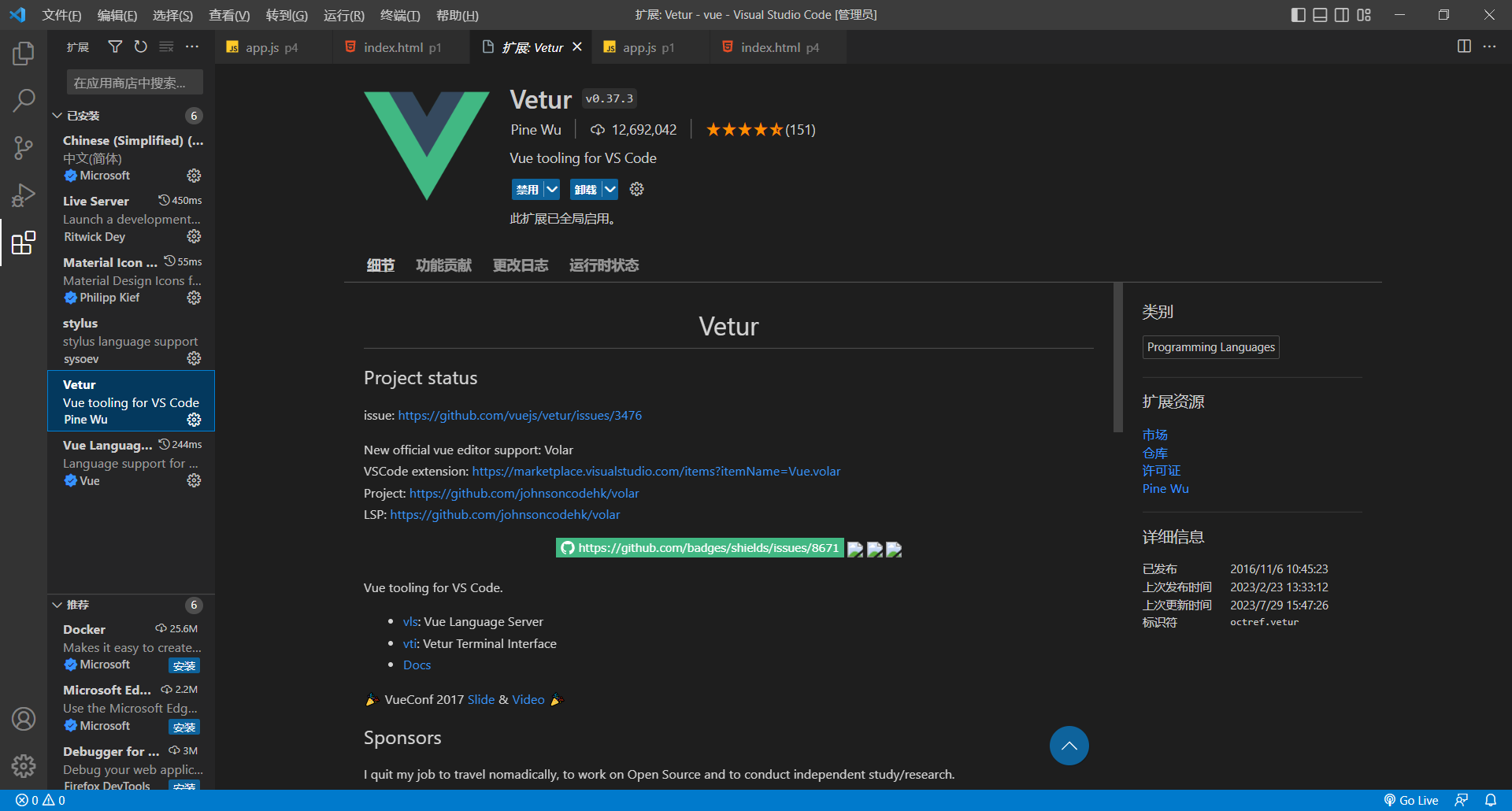Install the Docker extension
1512x811 pixels.
[x=184, y=665]
